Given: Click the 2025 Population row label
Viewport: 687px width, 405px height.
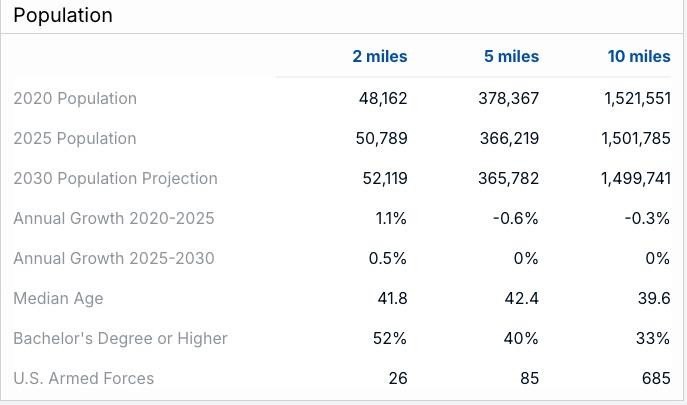Looking at the screenshot, I should 75,139.
